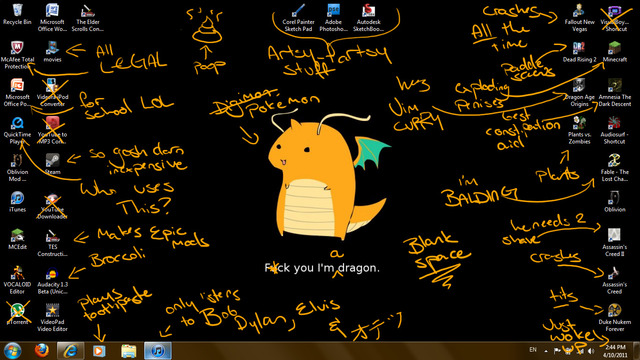Launch Duke Nukem Forever shortcut
640x360 pixels.
[615, 318]
